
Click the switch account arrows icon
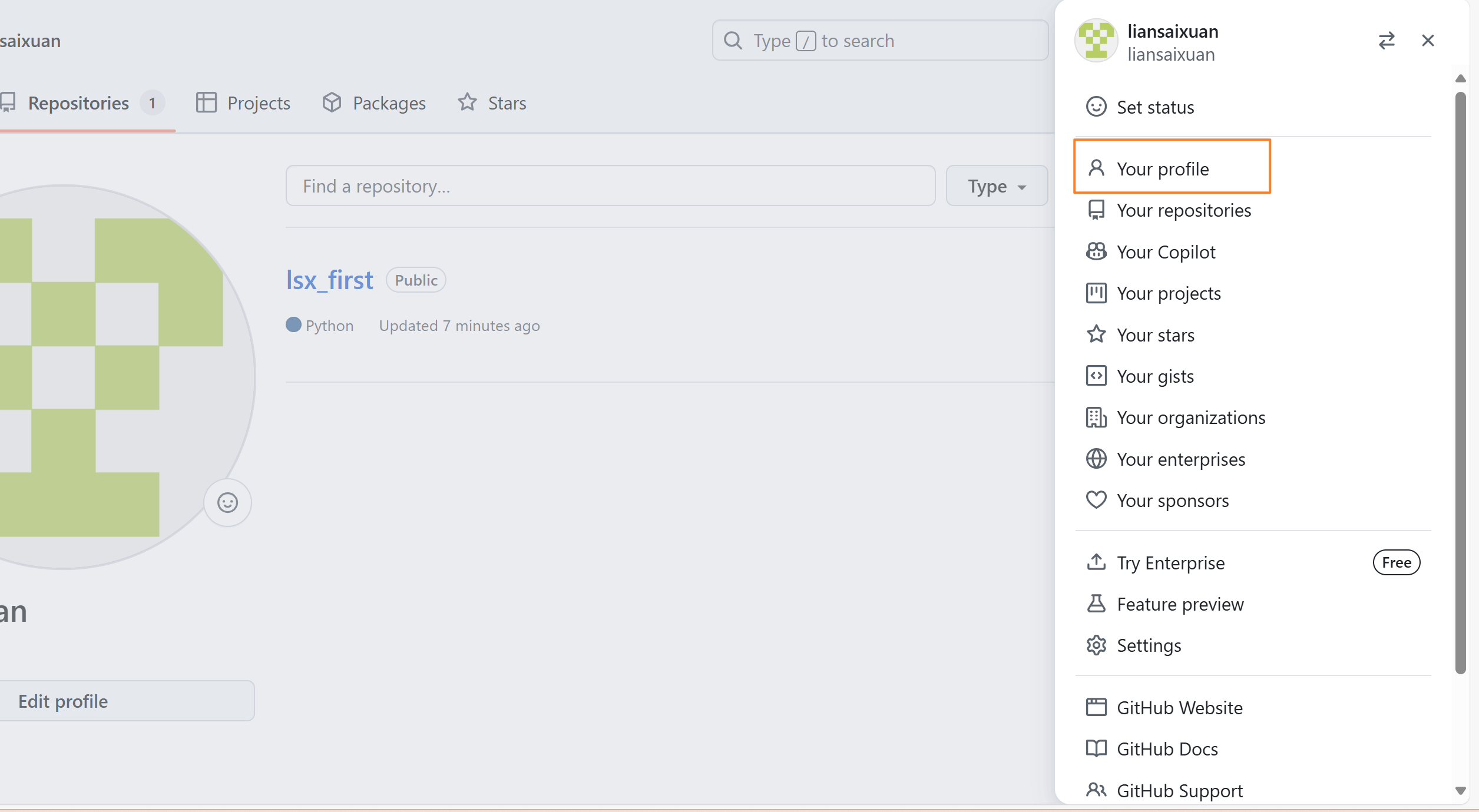click(x=1386, y=41)
